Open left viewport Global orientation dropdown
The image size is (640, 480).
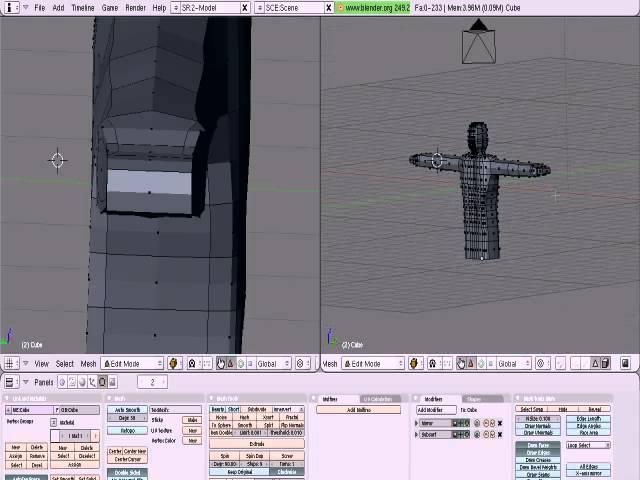pos(273,363)
